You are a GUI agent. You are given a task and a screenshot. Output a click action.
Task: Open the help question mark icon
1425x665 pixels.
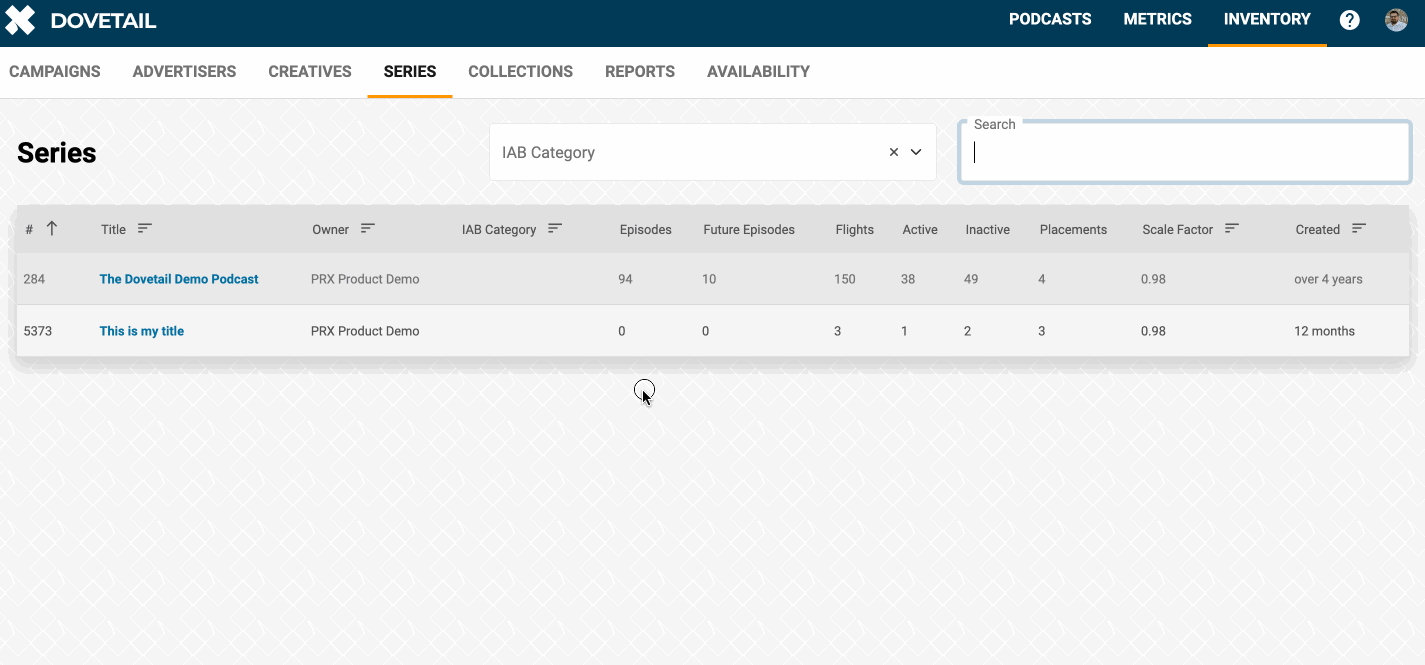pyautogui.click(x=1350, y=20)
